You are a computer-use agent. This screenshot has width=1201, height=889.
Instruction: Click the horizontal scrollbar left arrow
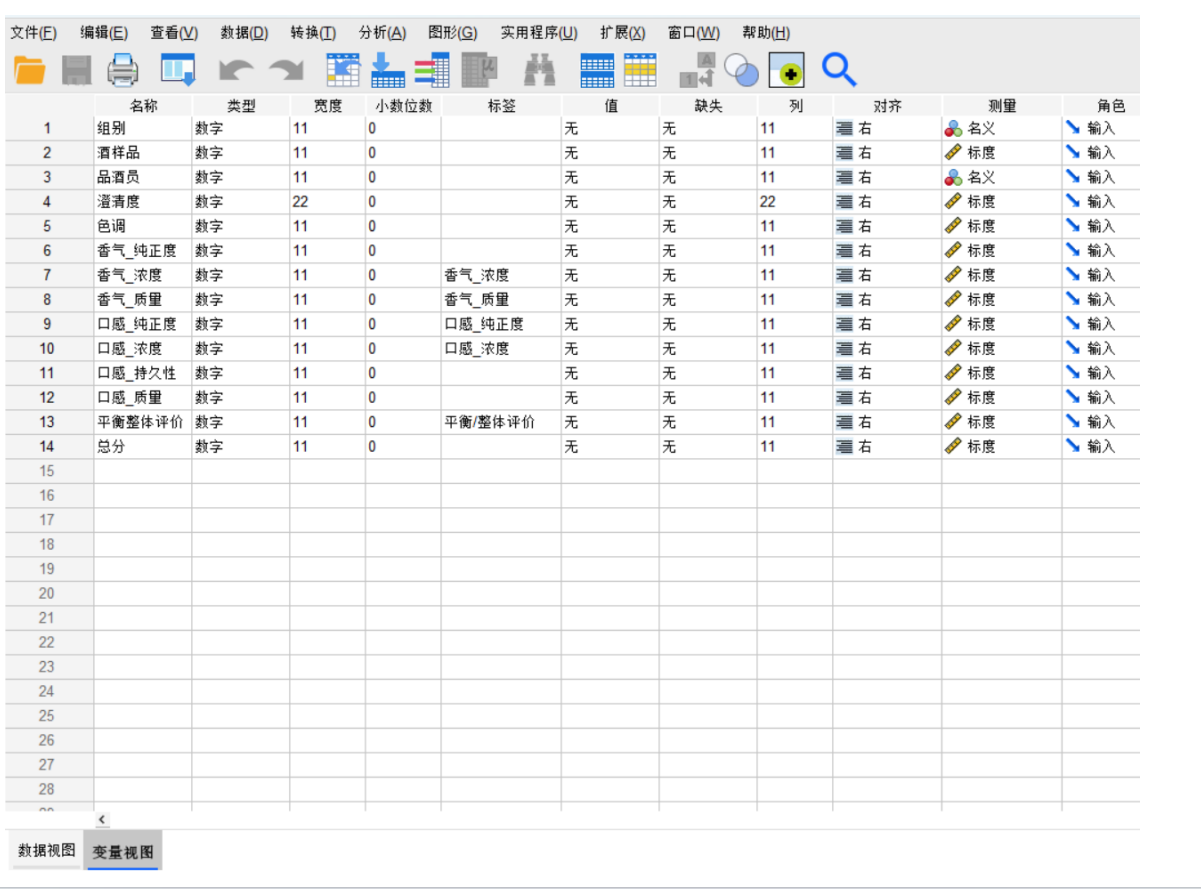102,819
